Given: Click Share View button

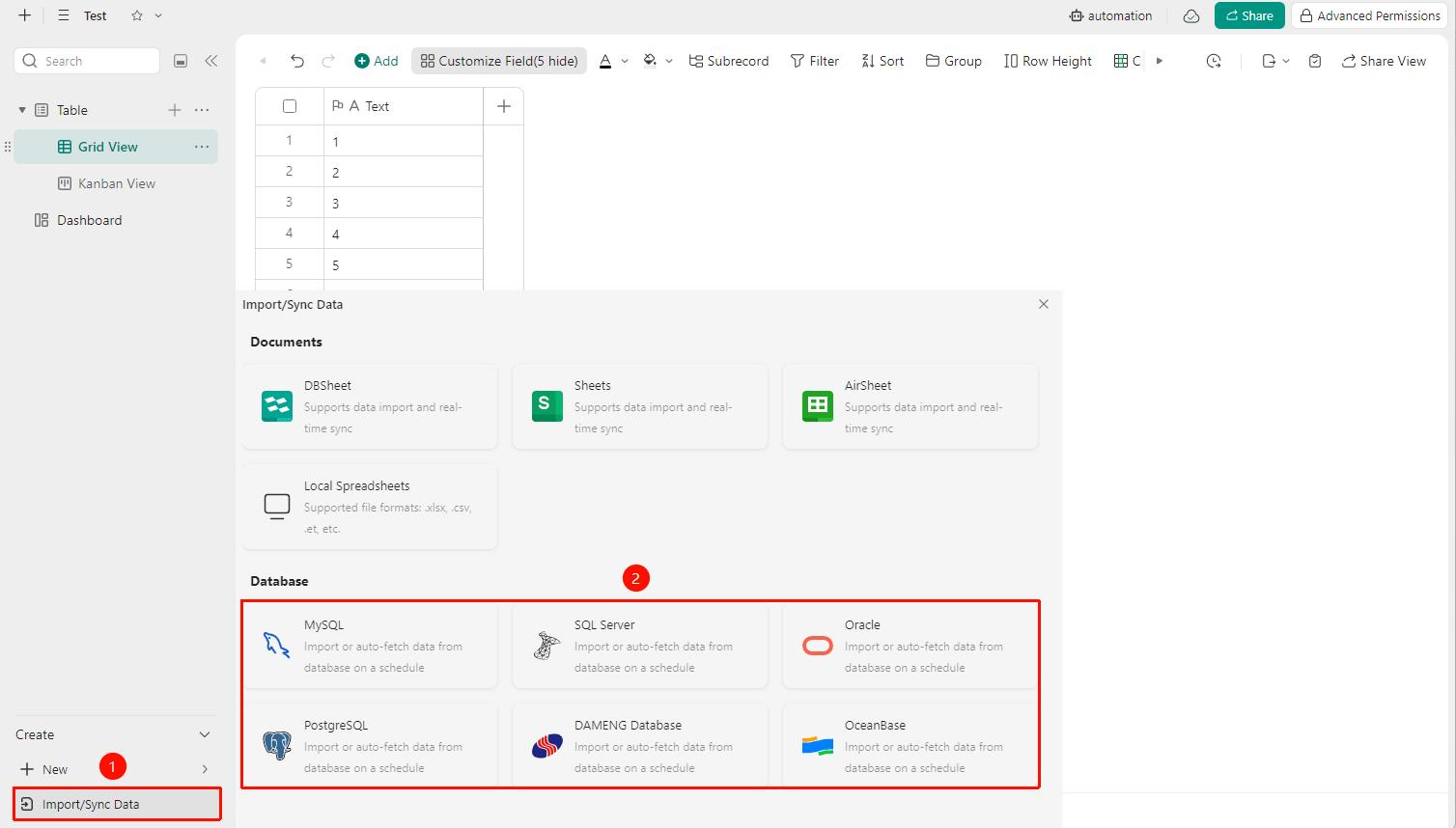Looking at the screenshot, I should [x=1384, y=61].
